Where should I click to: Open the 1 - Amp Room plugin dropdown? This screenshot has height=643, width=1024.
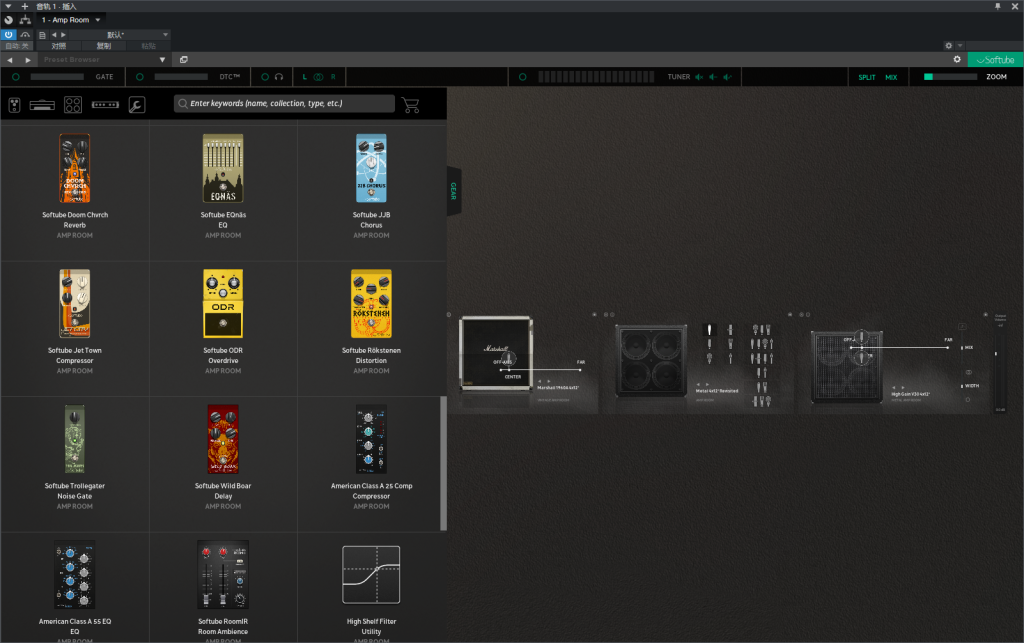(x=71, y=20)
